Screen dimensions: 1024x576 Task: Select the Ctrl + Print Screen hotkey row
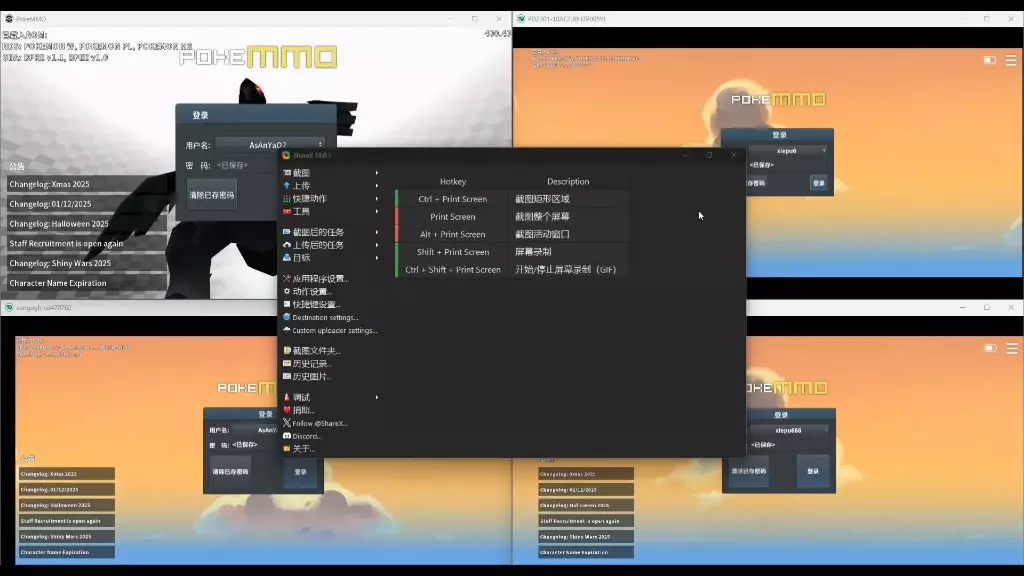(513, 199)
